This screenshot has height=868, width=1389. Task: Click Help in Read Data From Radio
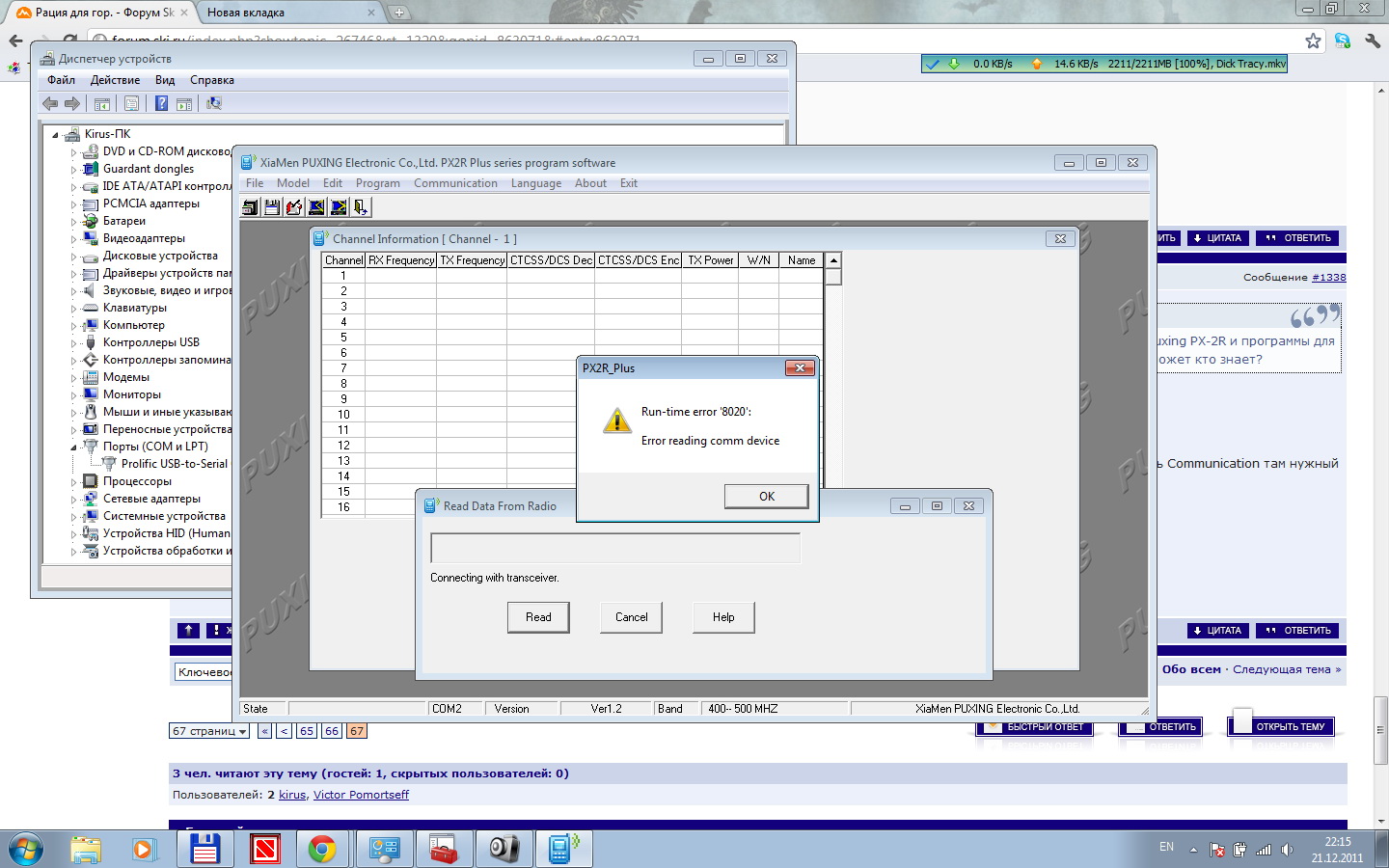(x=723, y=617)
